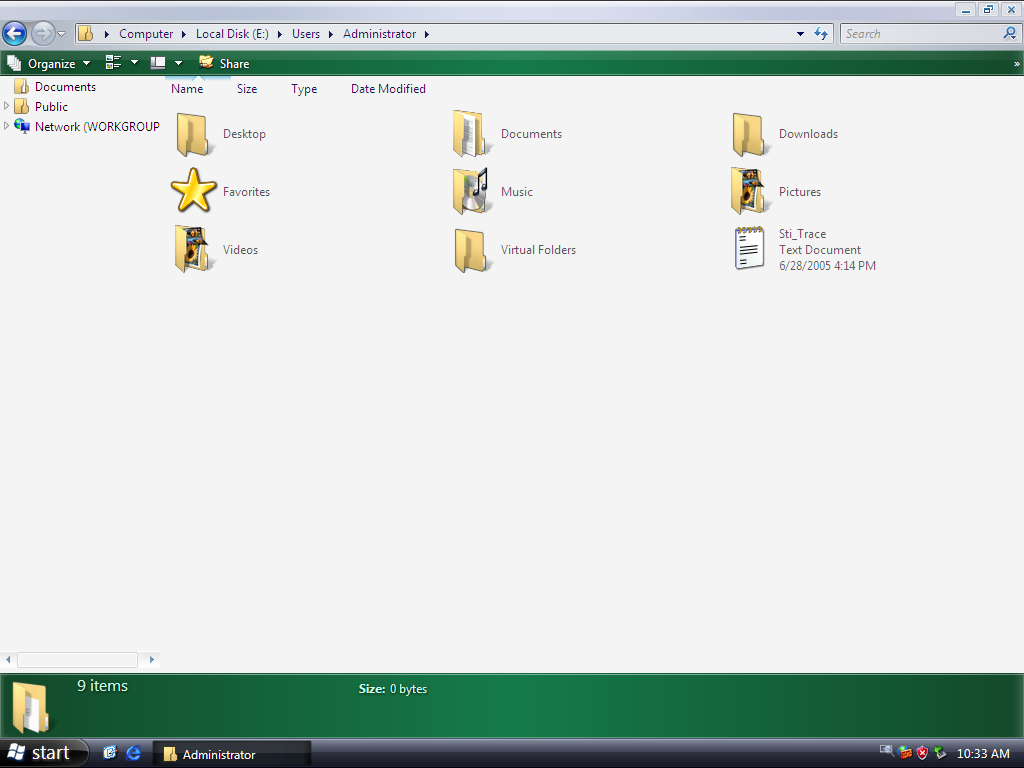The width and height of the screenshot is (1024, 768).
Task: Expand the Public folder tree node
Action: coord(7,106)
